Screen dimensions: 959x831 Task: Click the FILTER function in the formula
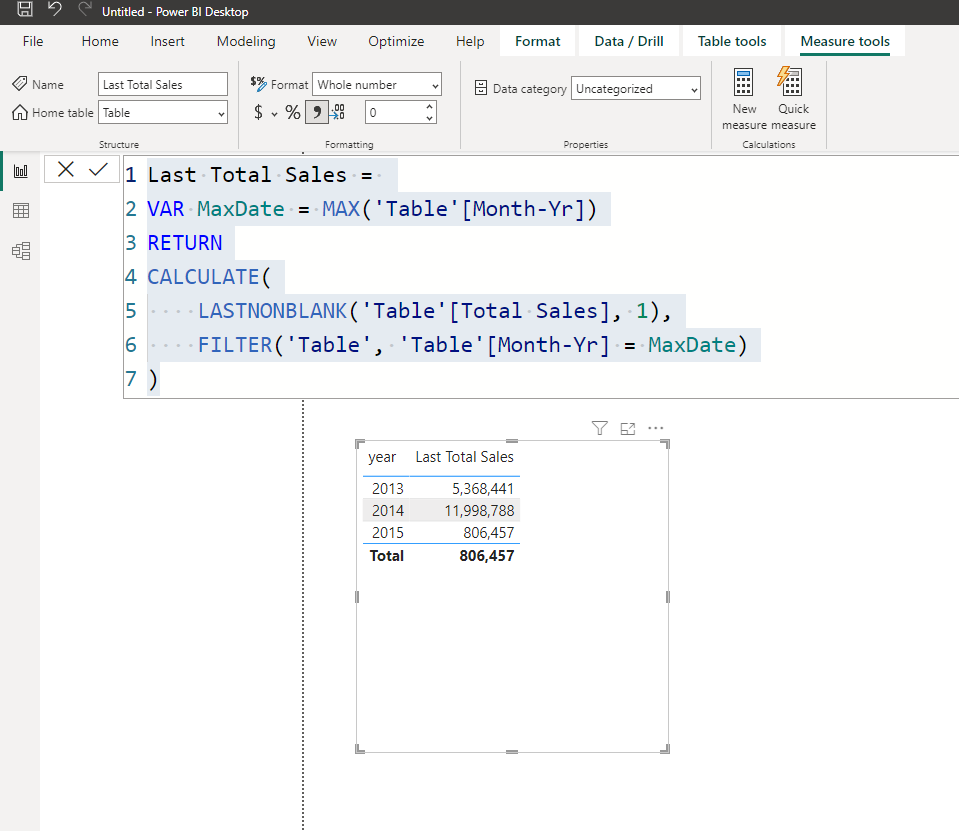tap(235, 345)
